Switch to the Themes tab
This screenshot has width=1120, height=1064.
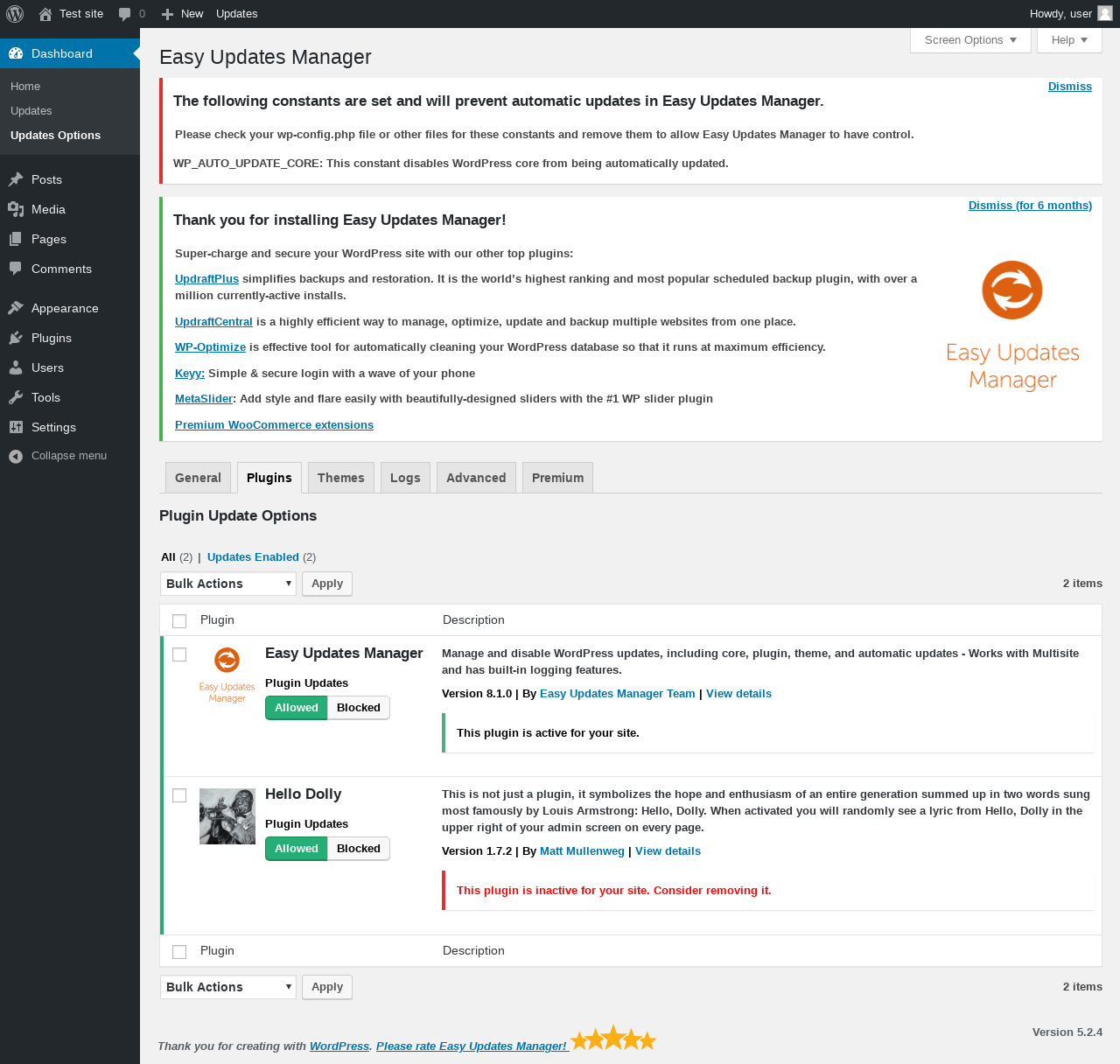coord(341,478)
